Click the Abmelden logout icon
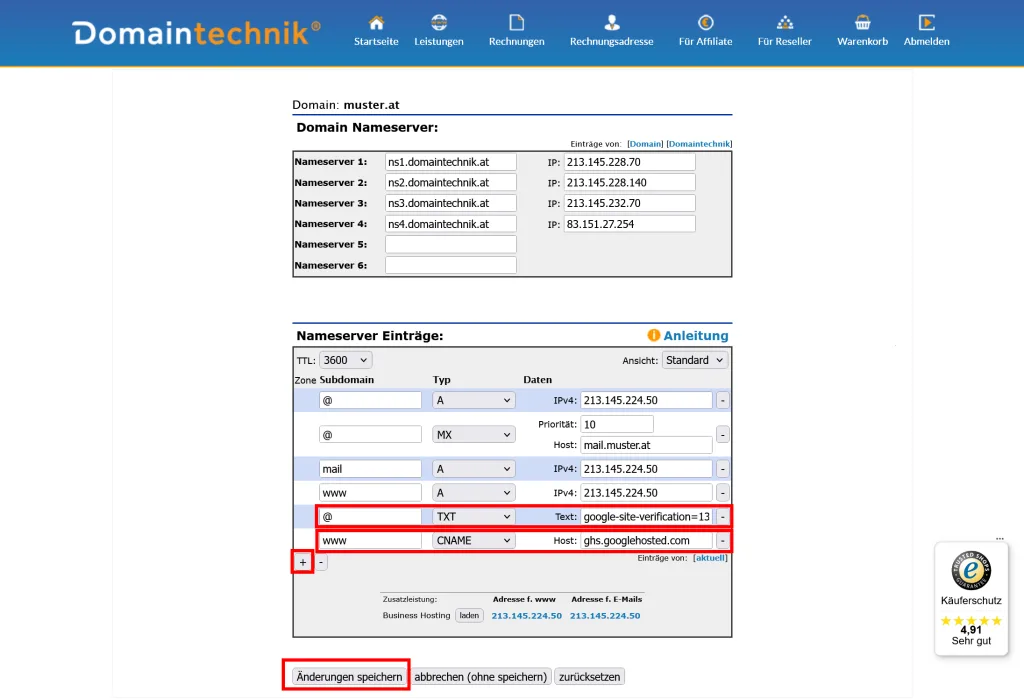 coord(926,23)
